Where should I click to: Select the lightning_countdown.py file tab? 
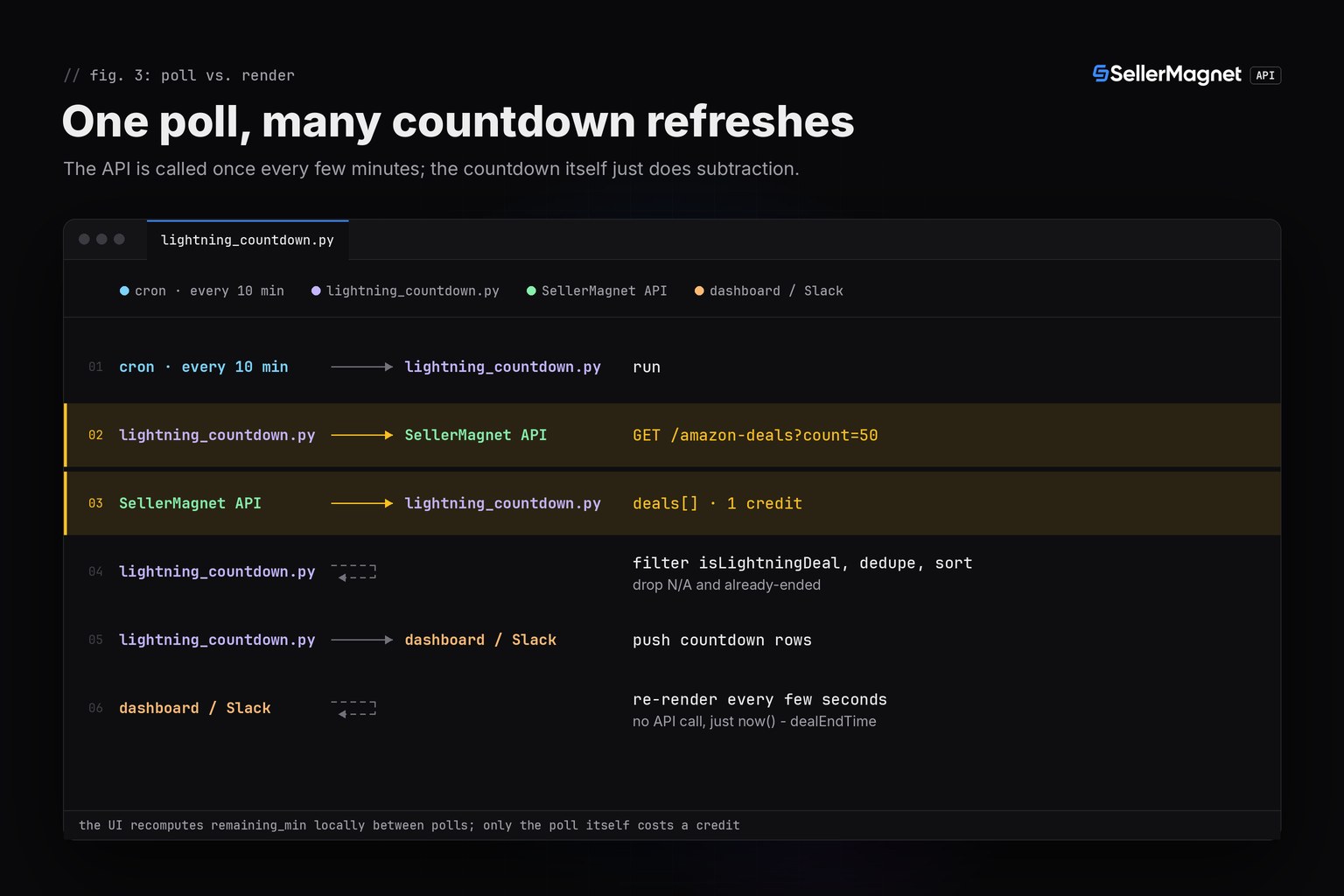pos(248,240)
